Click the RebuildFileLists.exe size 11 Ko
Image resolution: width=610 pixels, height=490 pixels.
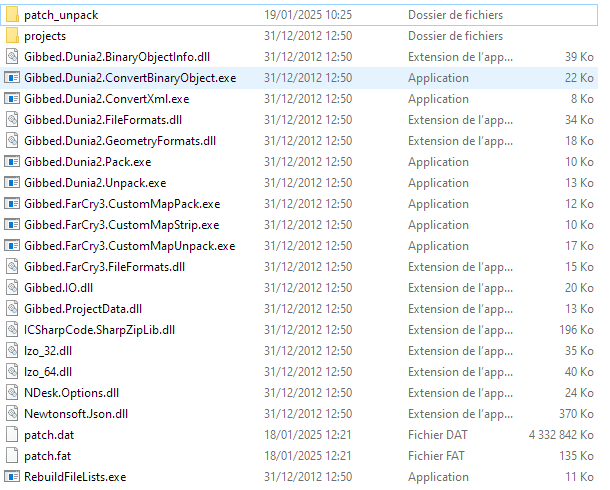pyautogui.click(x=580, y=477)
